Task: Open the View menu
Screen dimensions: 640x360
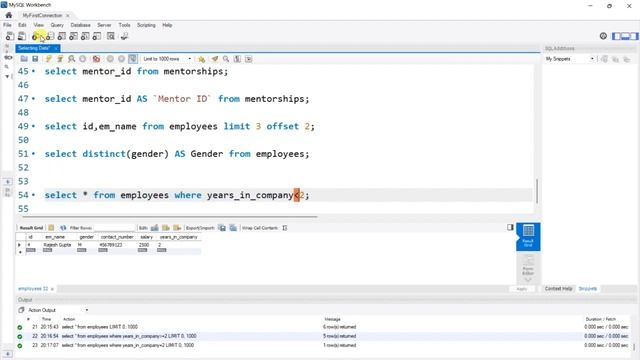Action: coord(39,25)
